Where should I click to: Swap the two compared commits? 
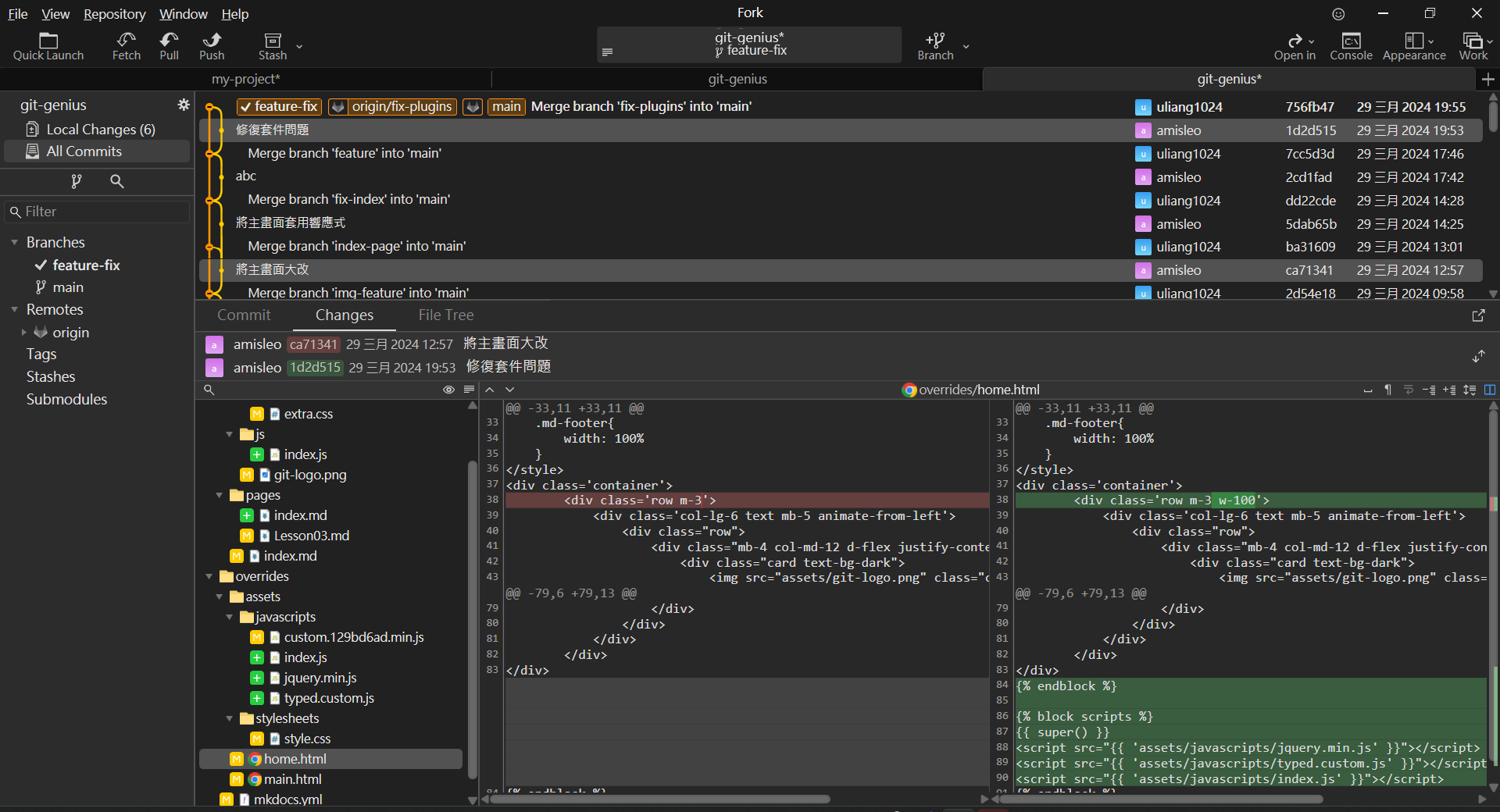[1478, 356]
